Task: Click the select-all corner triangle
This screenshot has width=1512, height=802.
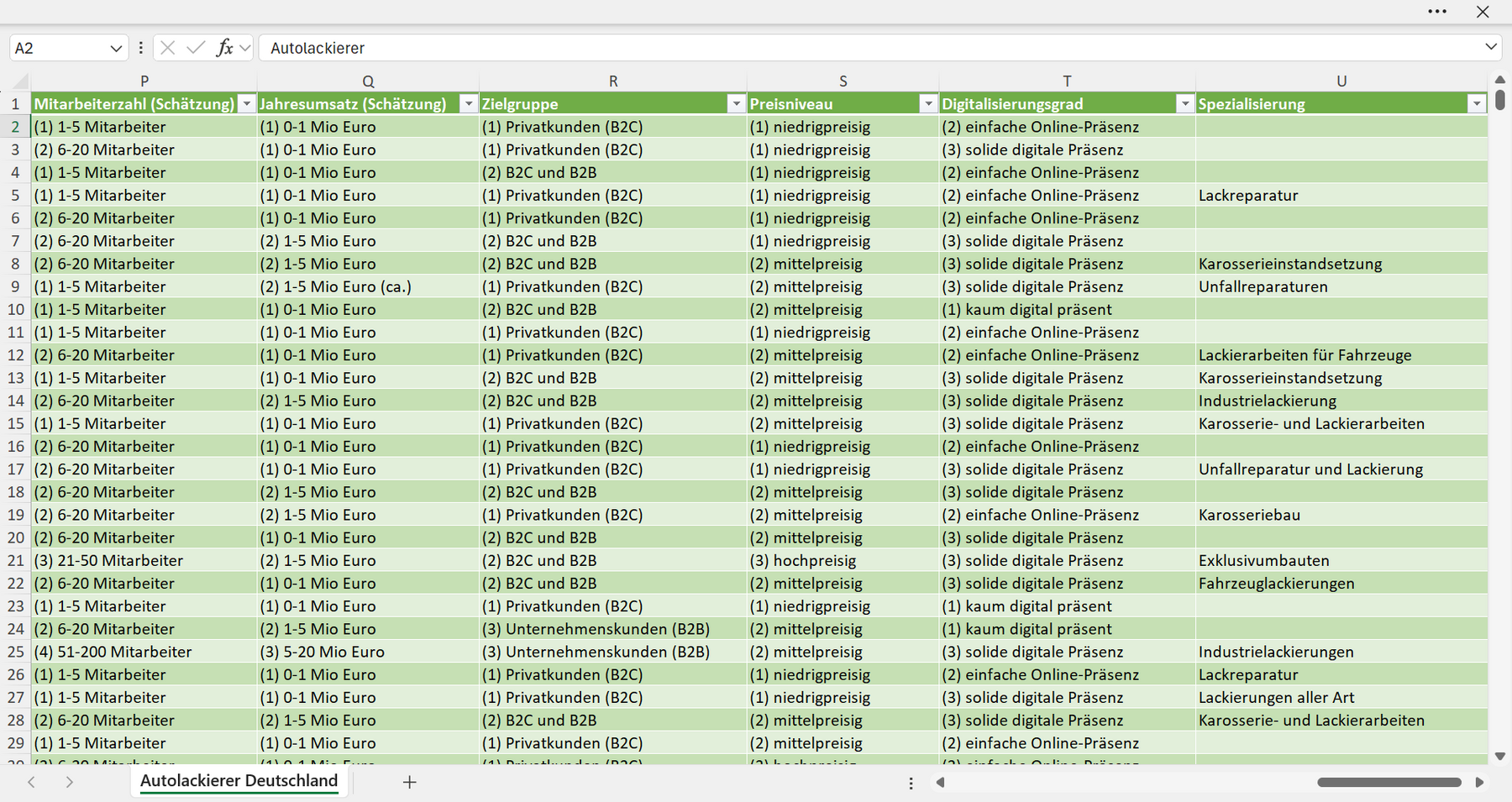Action: [21, 81]
